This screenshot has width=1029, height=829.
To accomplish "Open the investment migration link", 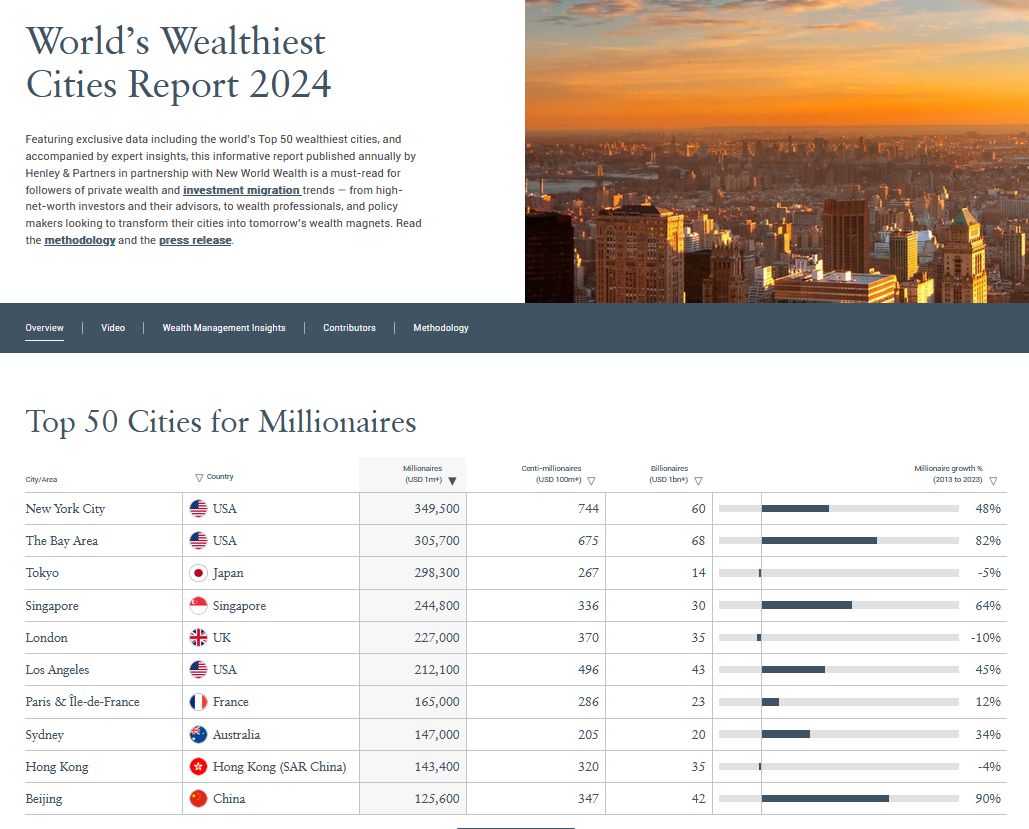I will [x=242, y=190].
